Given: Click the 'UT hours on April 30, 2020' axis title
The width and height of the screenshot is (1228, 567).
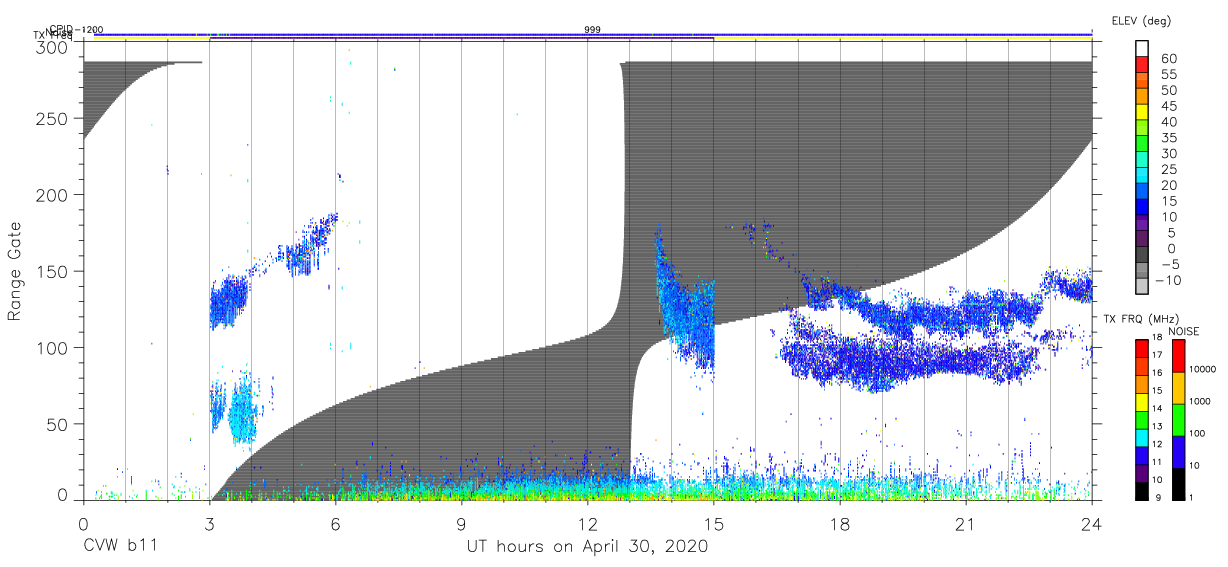Looking at the screenshot, I should pos(587,547).
